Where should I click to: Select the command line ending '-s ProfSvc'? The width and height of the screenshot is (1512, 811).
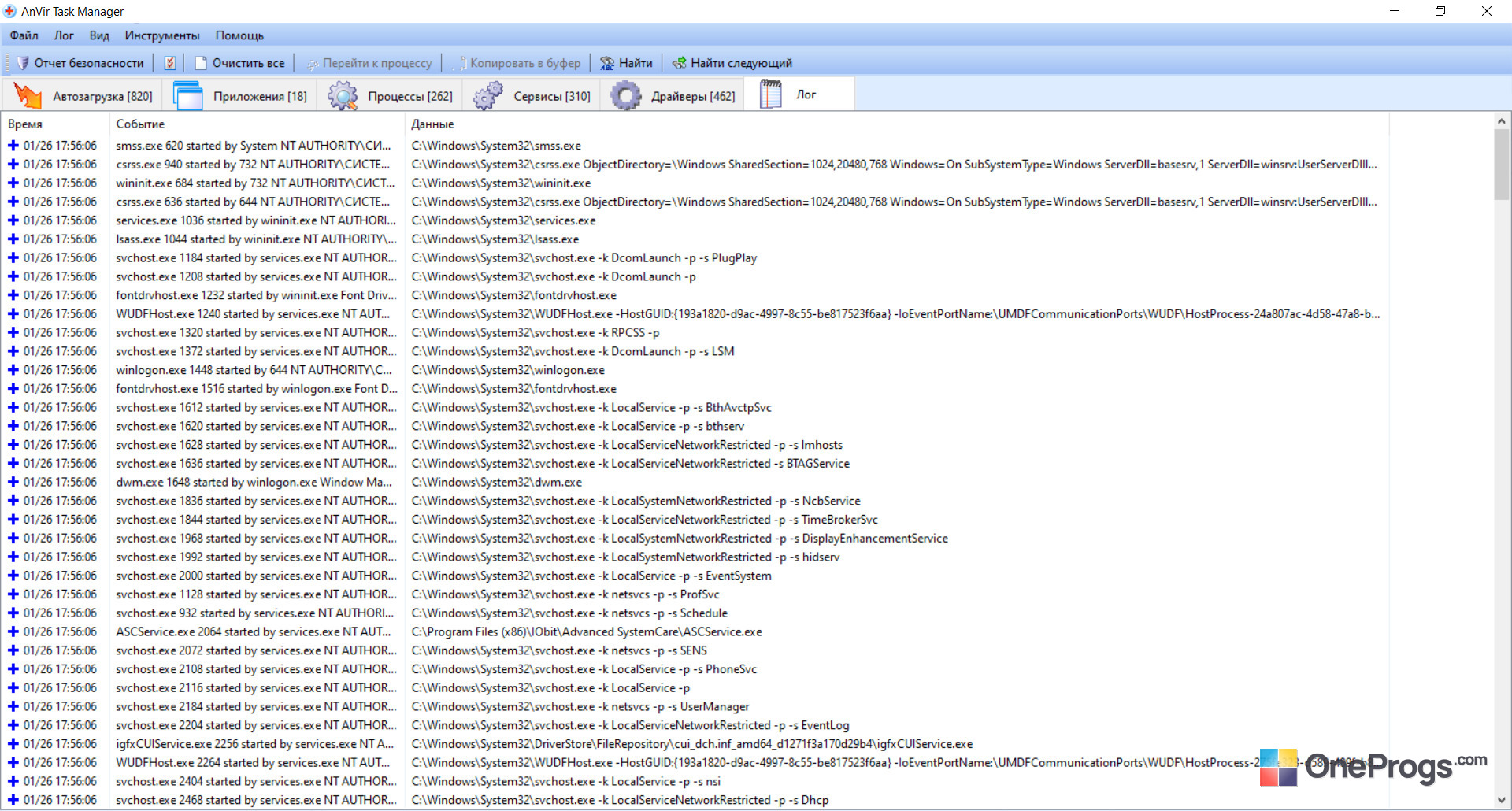click(565, 594)
